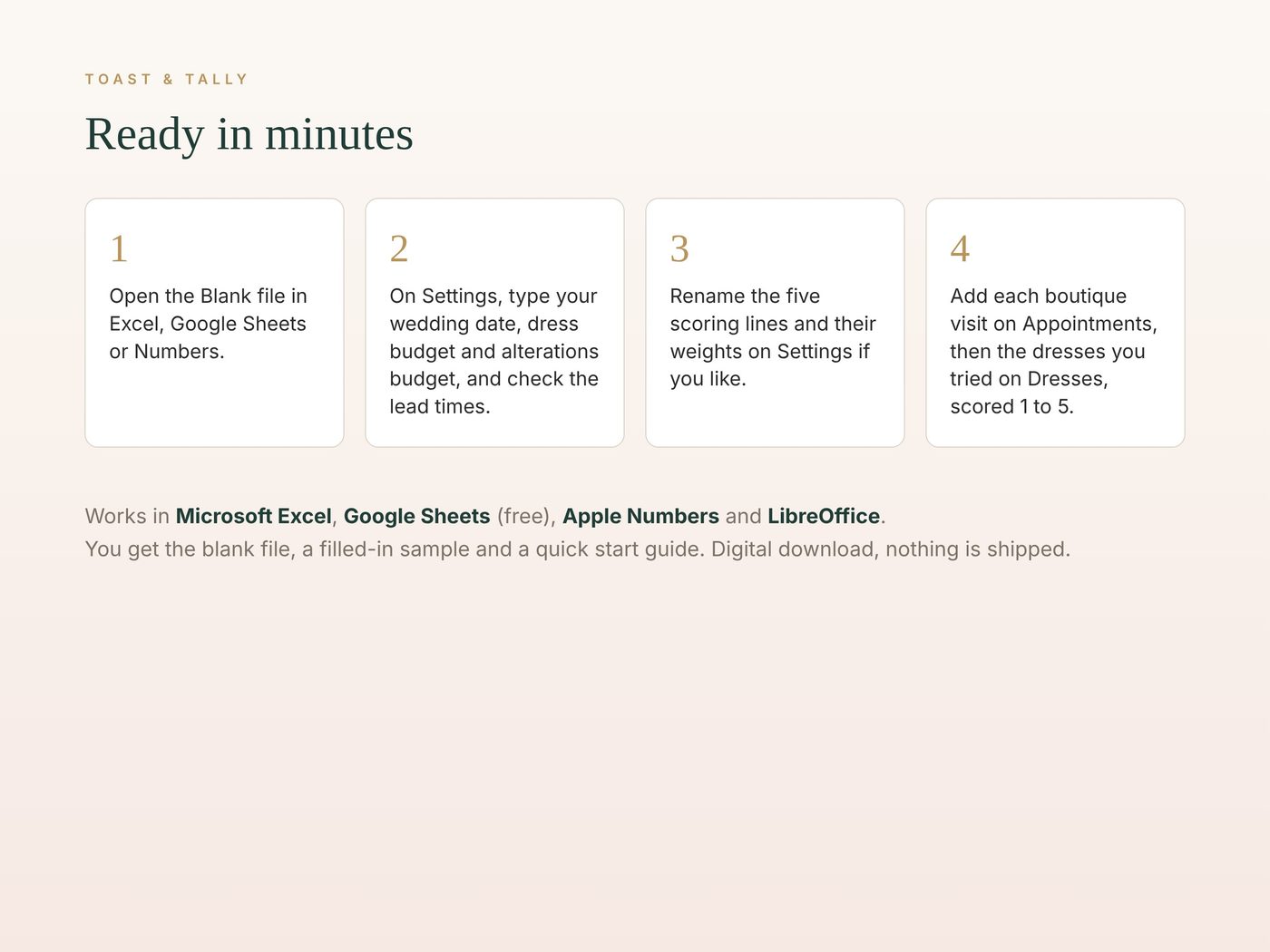The height and width of the screenshot is (952, 1270).
Task: Click the bold "Microsoft Excel" text
Action: coord(254,516)
